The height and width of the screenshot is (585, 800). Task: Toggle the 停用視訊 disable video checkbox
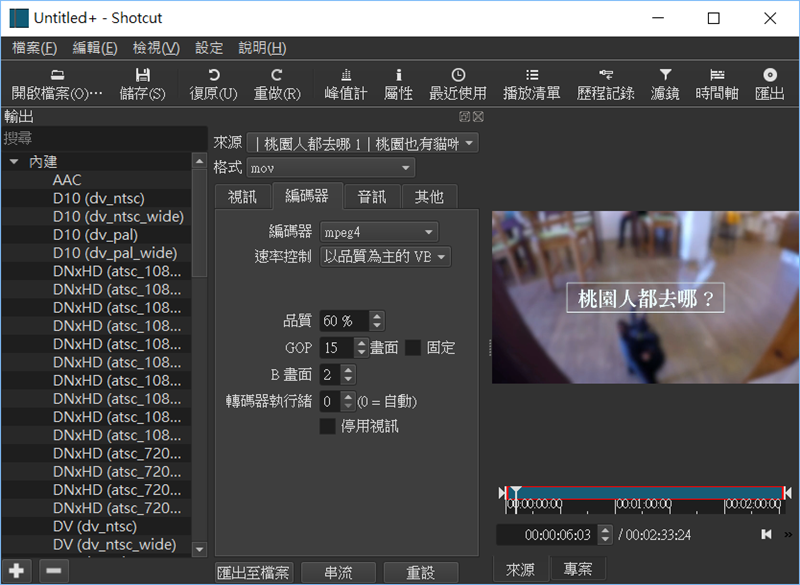coord(327,426)
